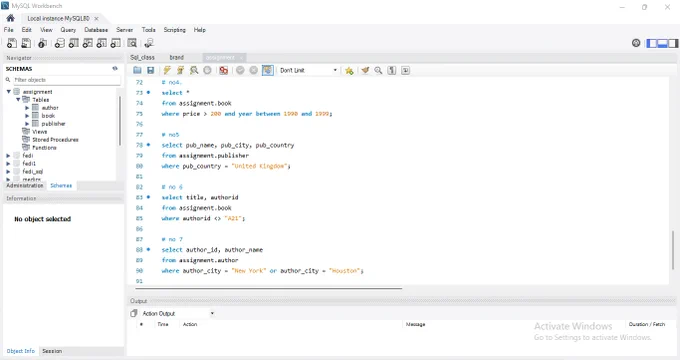Open the Database menu
Image resolution: width=680 pixels, height=360 pixels.
(96, 29)
